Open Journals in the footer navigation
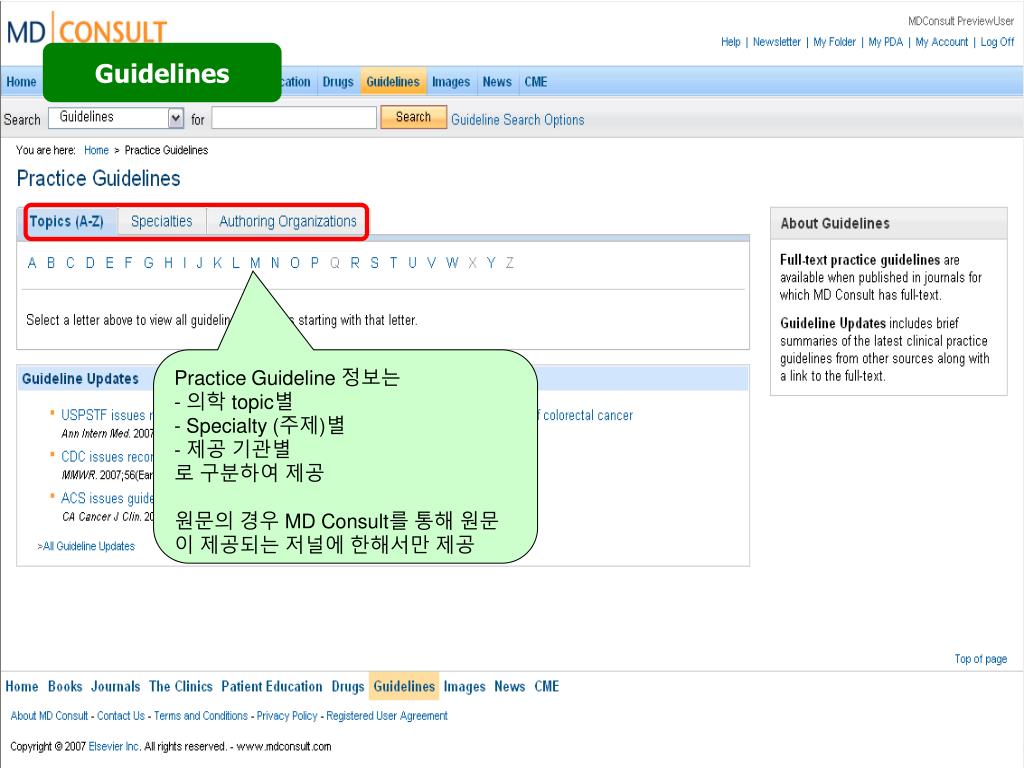Screen dimensions: 1024x768 coord(116,686)
